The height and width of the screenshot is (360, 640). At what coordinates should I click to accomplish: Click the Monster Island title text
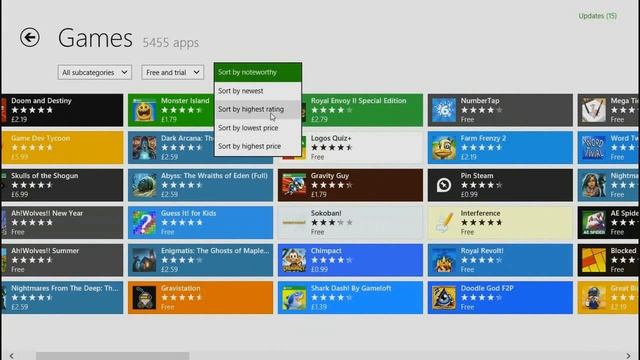pyautogui.click(x=185, y=100)
